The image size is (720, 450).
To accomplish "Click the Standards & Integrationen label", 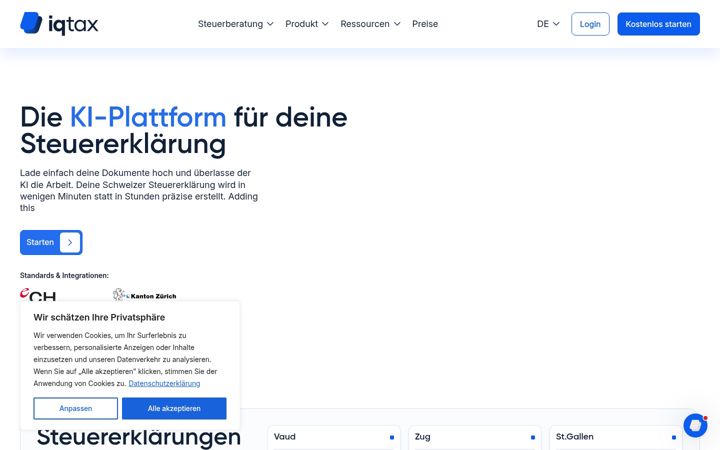I will [x=64, y=276].
